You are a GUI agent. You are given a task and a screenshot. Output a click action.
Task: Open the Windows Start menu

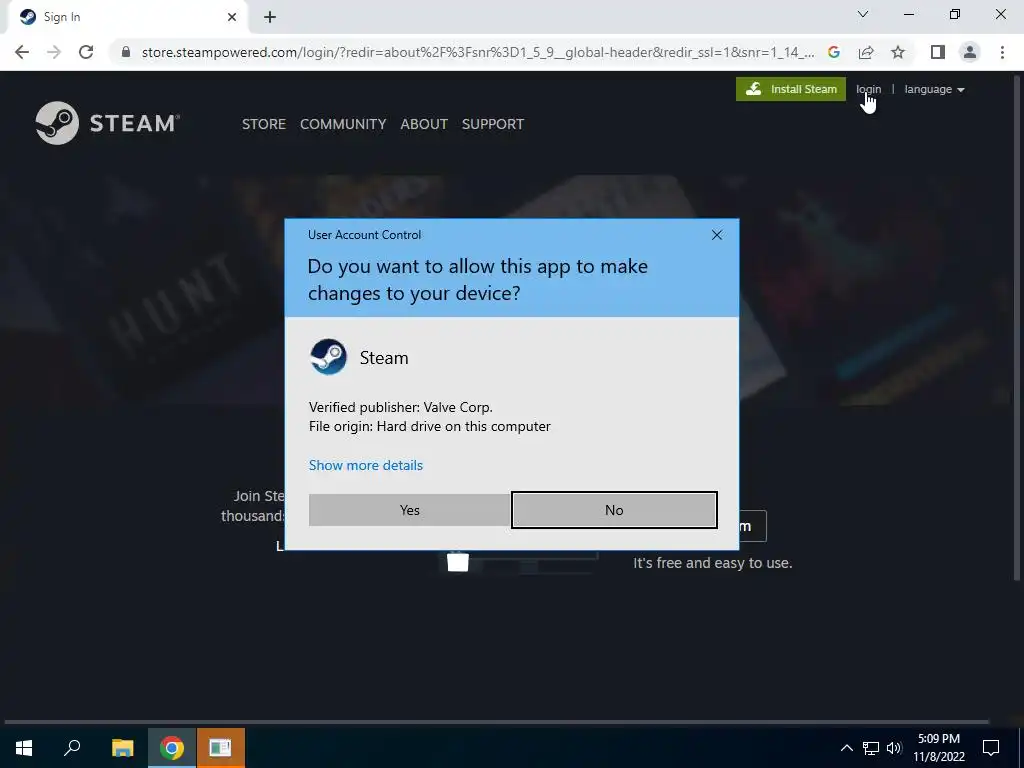(x=24, y=748)
